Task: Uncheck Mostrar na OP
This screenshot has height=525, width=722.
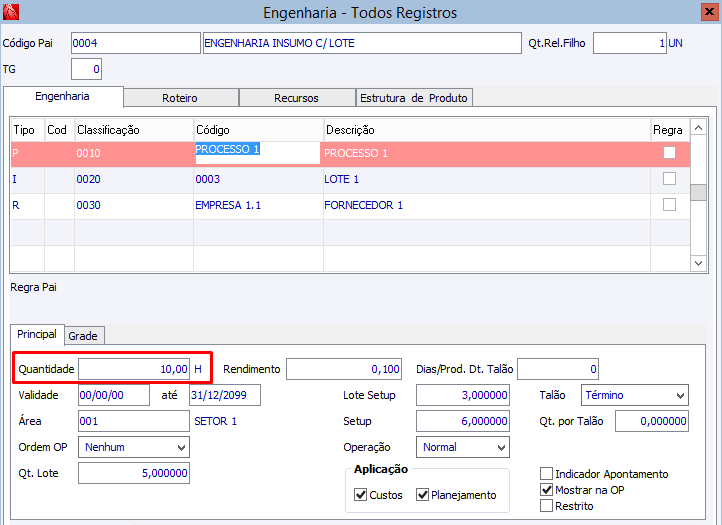Action: [546, 490]
